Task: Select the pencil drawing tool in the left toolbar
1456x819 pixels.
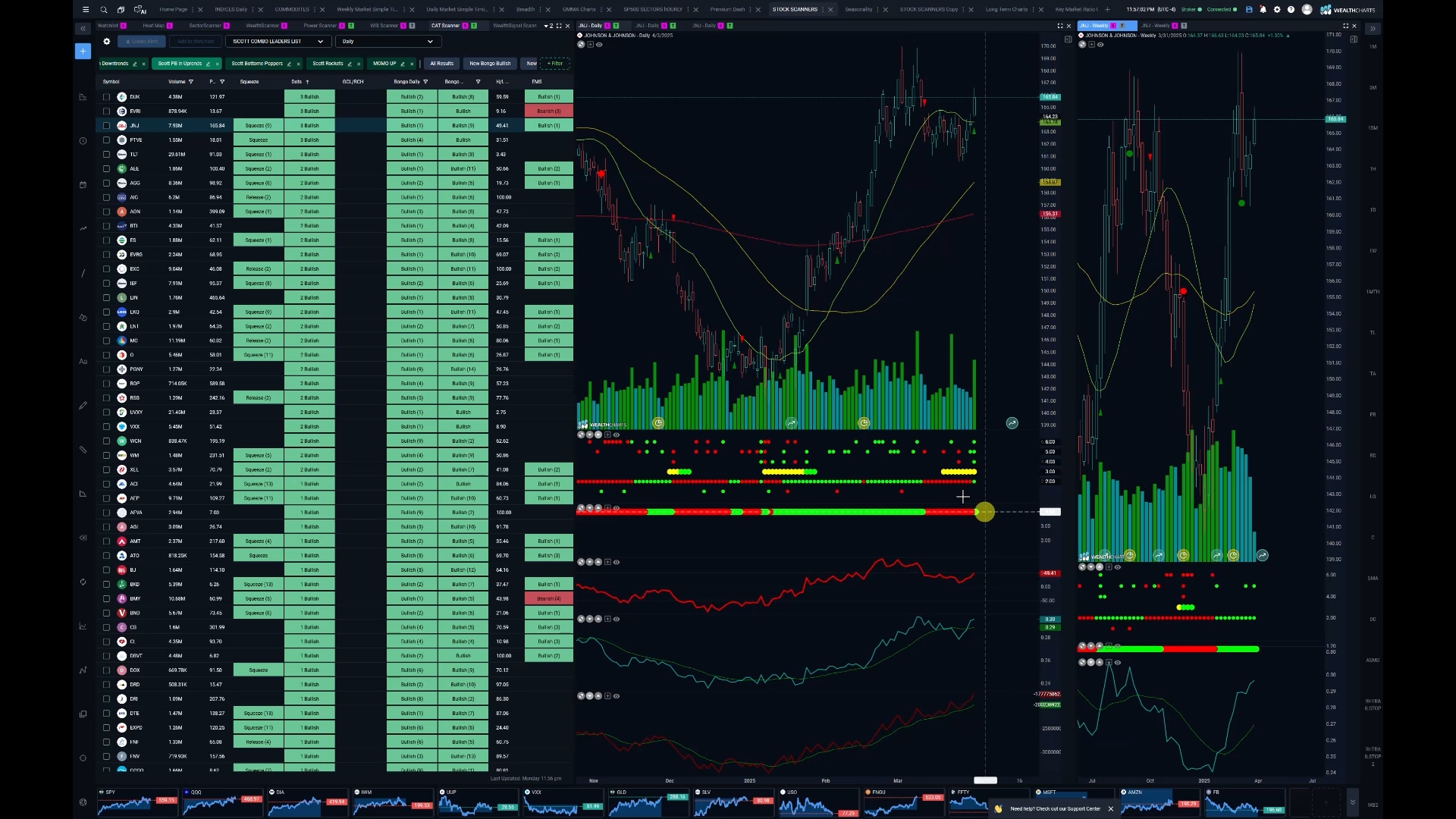Action: click(83, 406)
